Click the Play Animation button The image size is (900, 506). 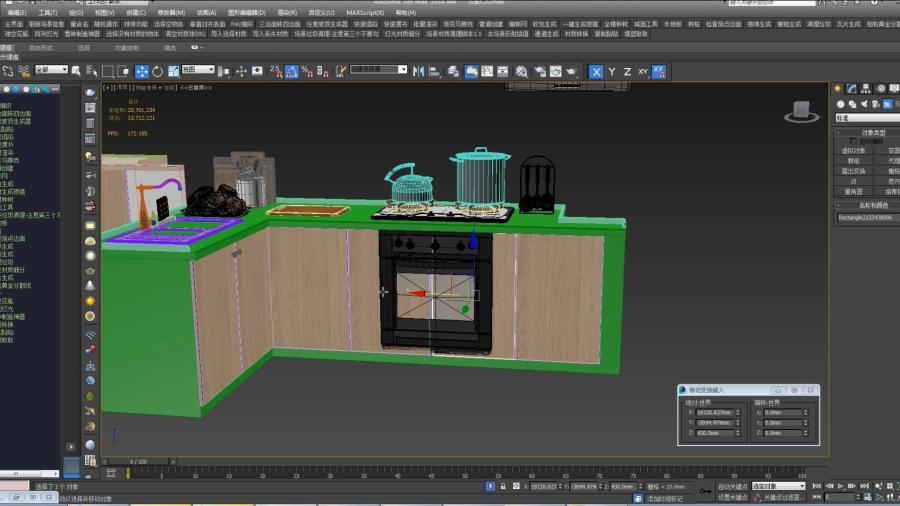841,486
